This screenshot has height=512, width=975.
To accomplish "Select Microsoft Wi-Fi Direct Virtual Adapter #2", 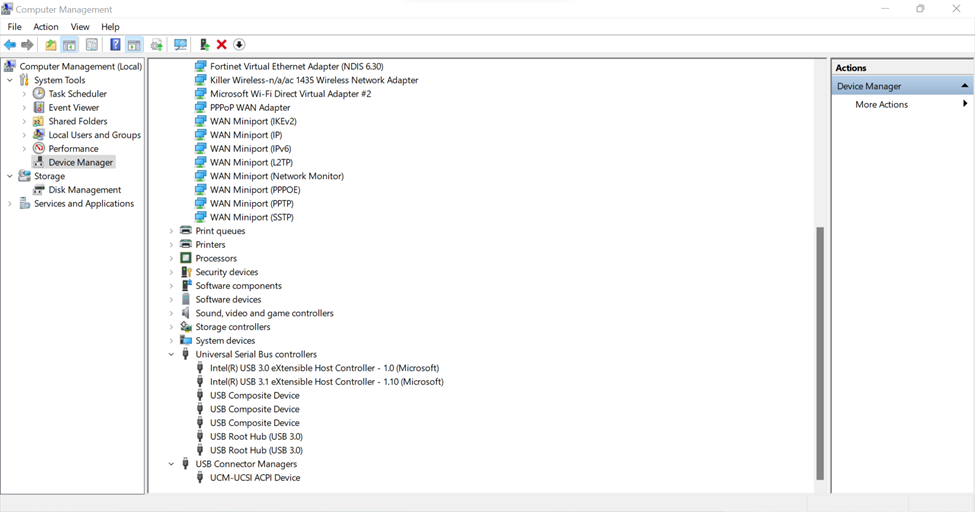I will [x=290, y=93].
